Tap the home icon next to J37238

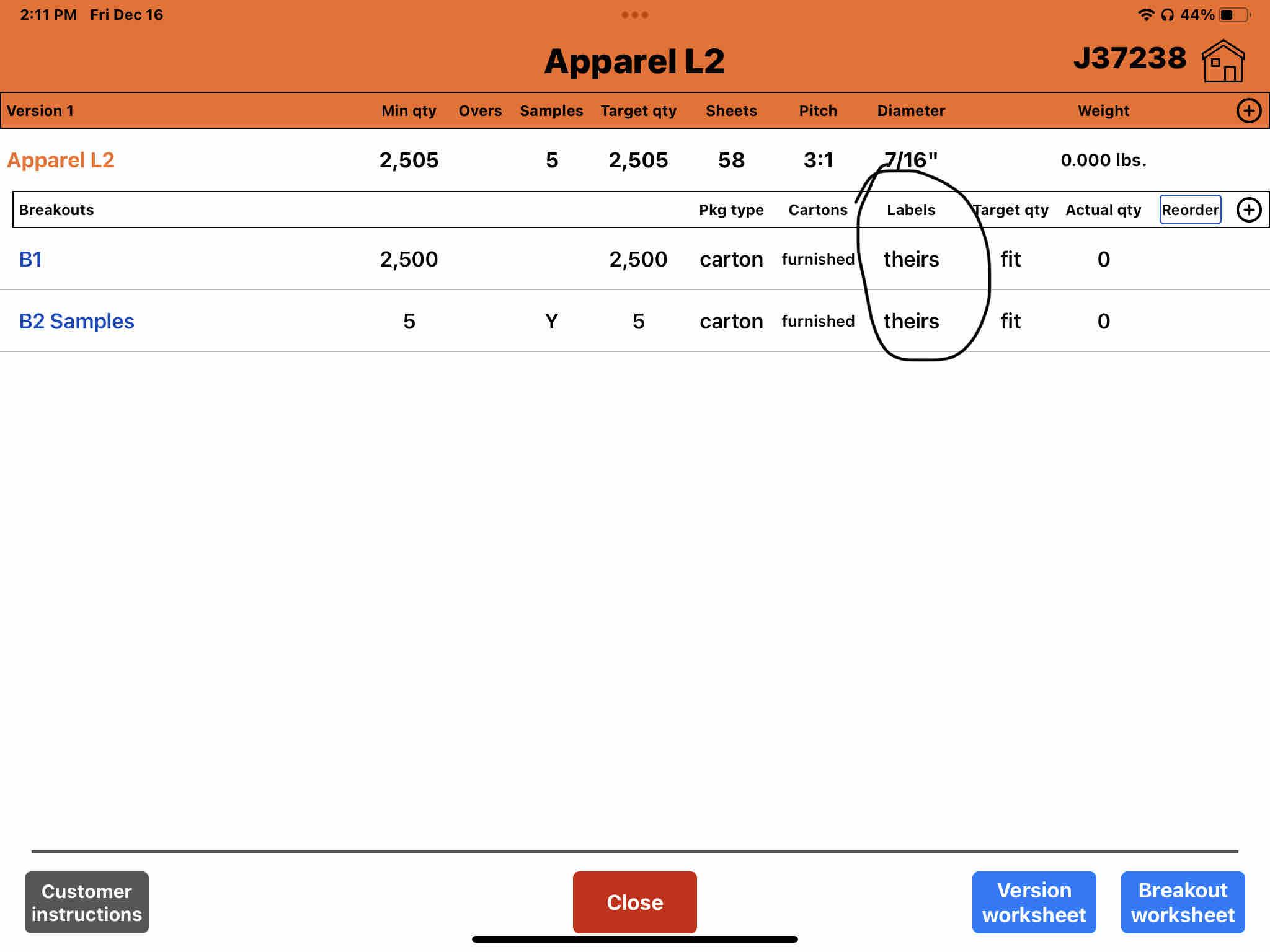1223,61
